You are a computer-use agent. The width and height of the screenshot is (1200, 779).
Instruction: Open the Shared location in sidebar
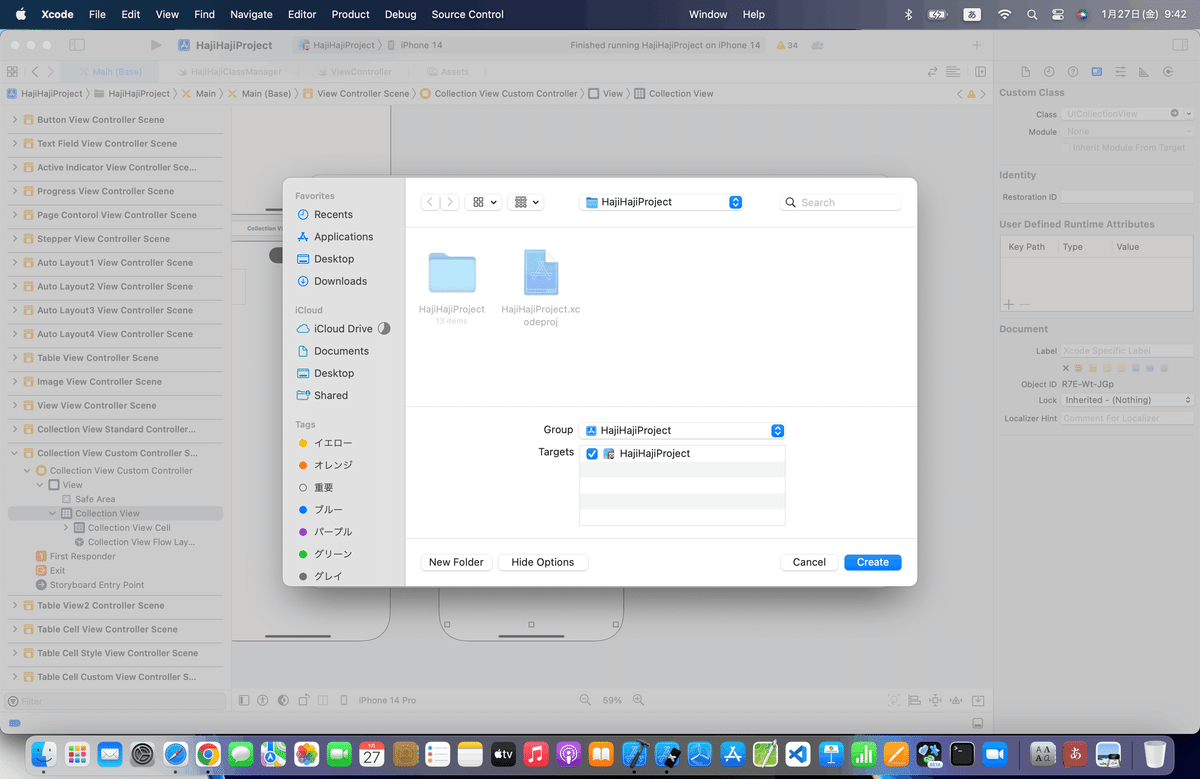click(331, 395)
